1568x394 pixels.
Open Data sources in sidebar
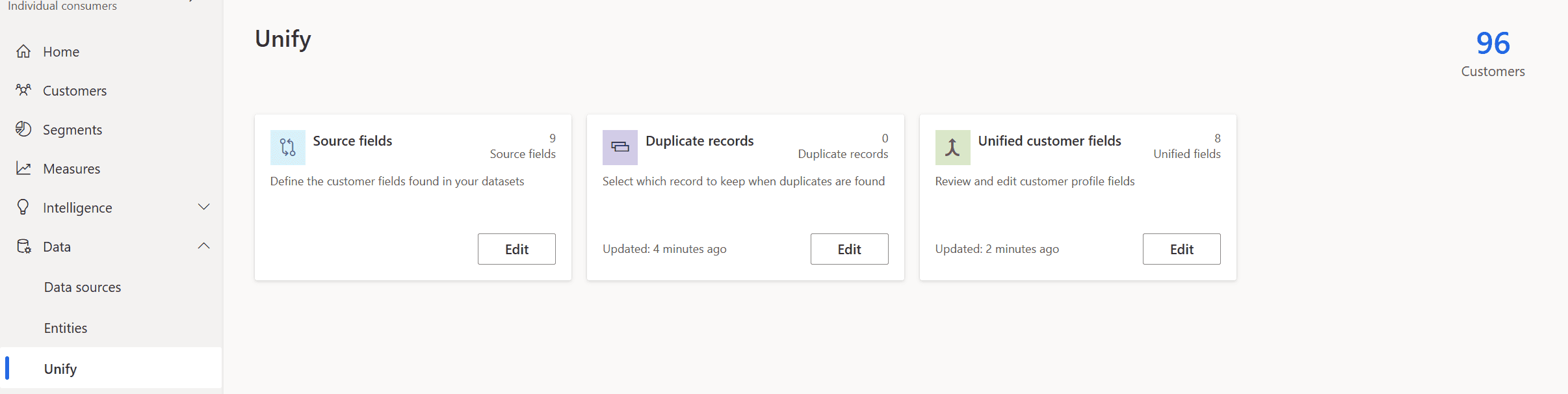click(83, 287)
